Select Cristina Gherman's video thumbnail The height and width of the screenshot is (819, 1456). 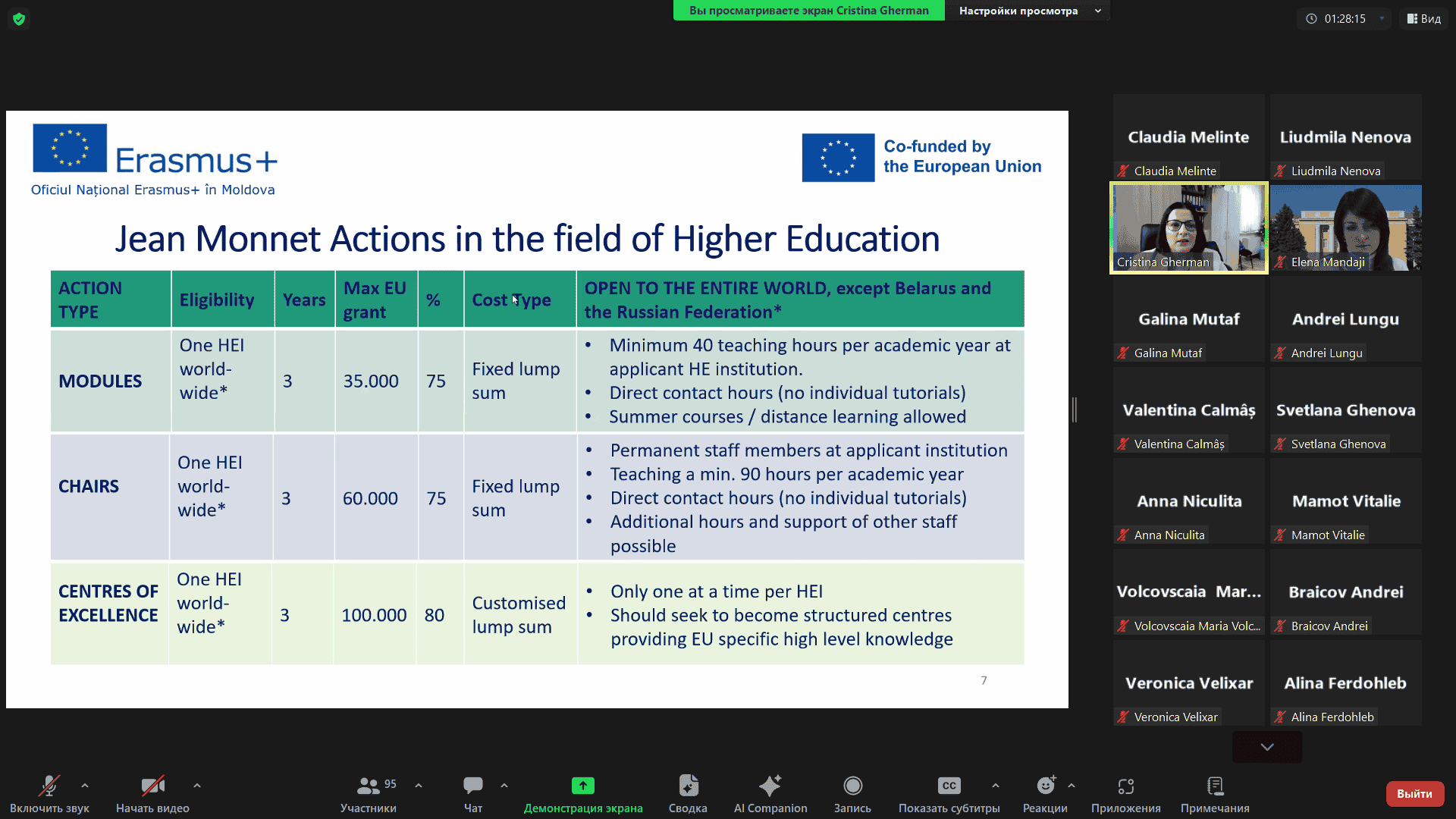coord(1188,227)
